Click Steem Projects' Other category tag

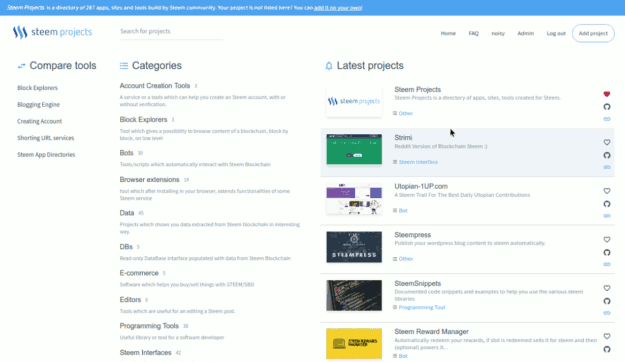[406, 113]
